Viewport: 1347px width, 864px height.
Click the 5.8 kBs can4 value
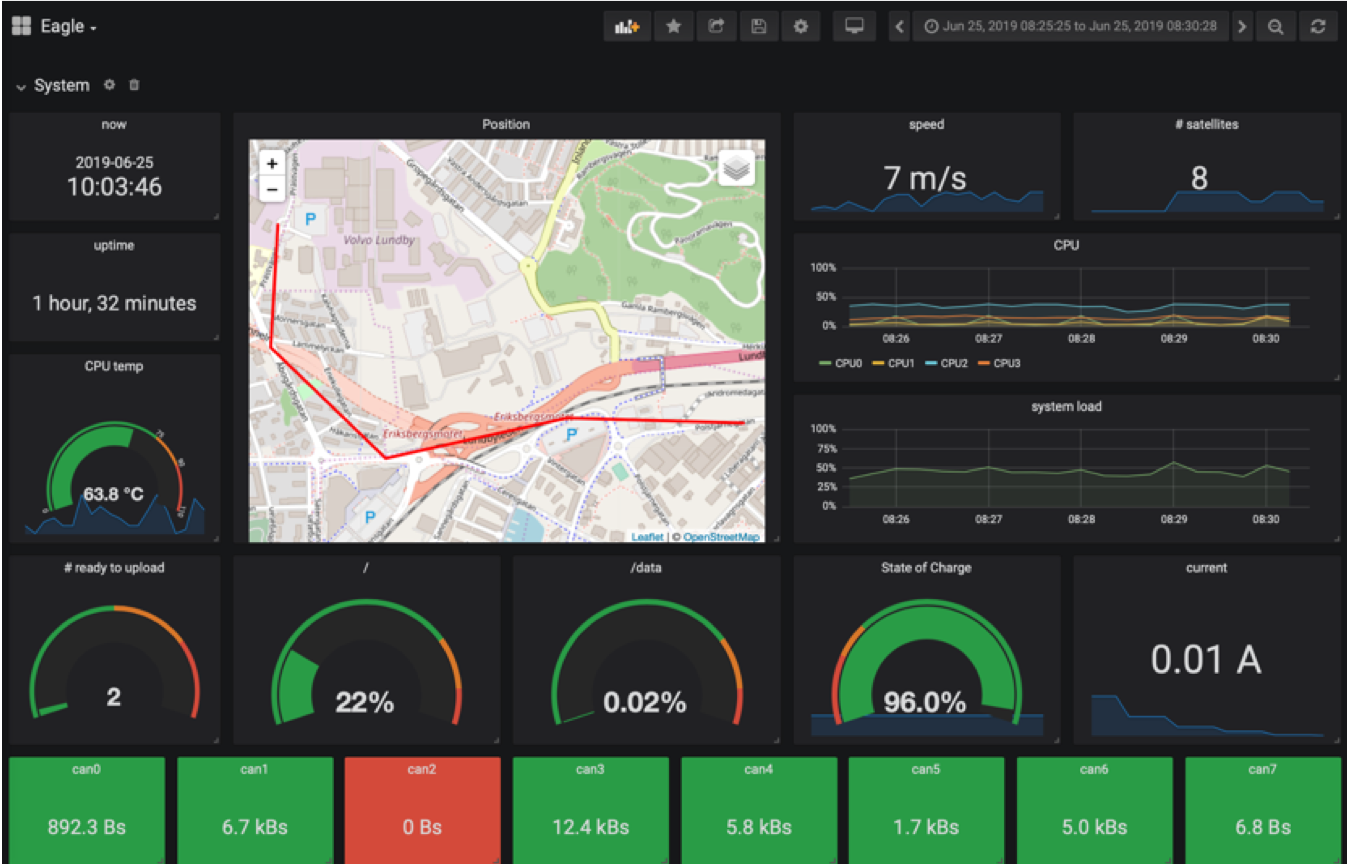click(759, 827)
